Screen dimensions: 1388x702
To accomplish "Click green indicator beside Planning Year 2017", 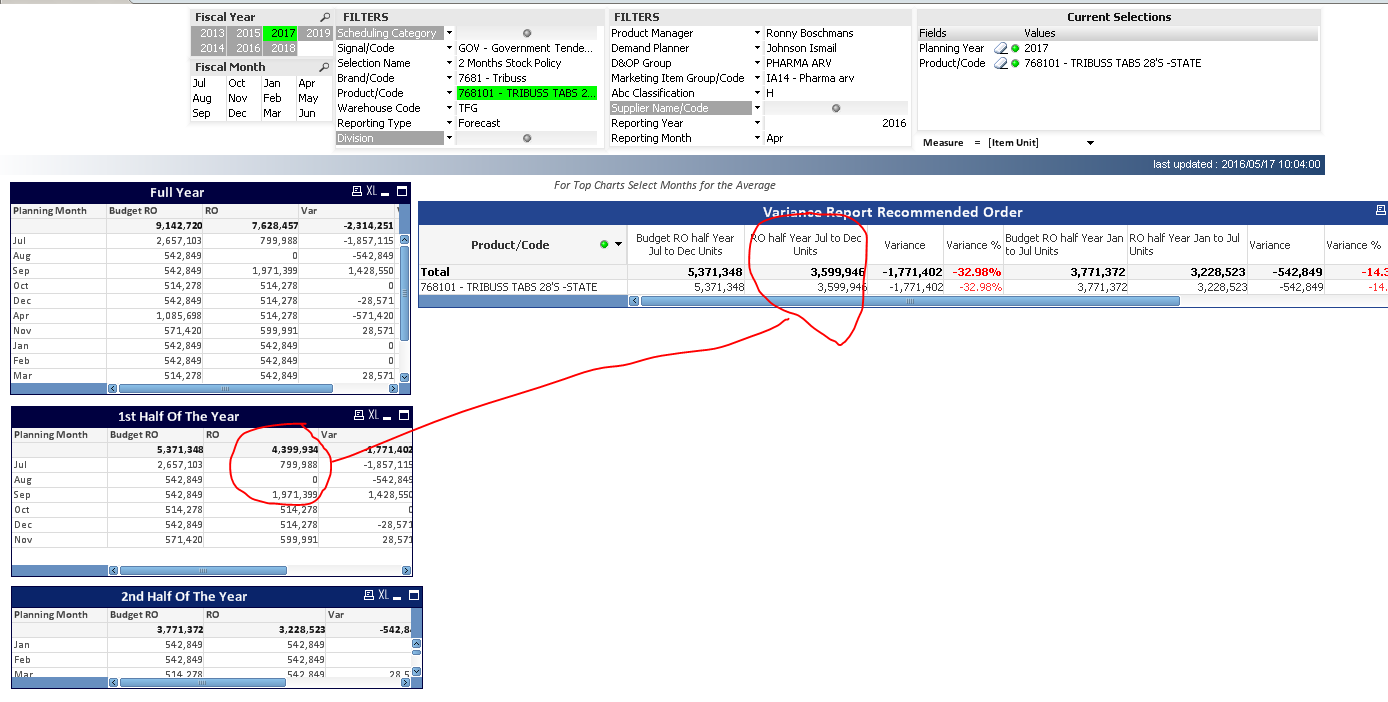I will coord(1015,48).
